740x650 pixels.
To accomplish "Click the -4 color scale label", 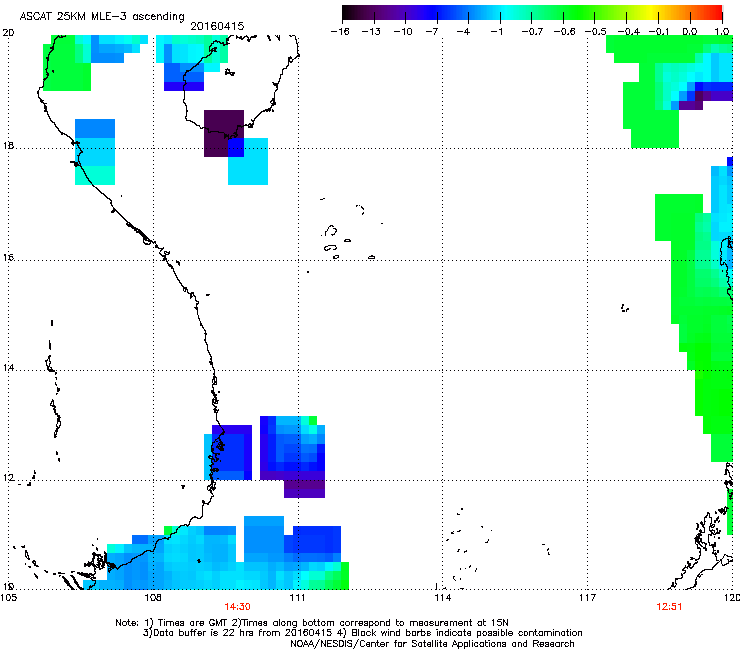I will [x=463, y=31].
